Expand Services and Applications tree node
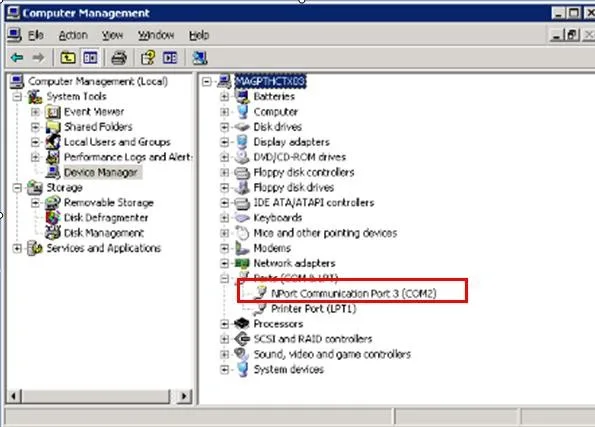The width and height of the screenshot is (595, 427). pyautogui.click(x=17, y=248)
